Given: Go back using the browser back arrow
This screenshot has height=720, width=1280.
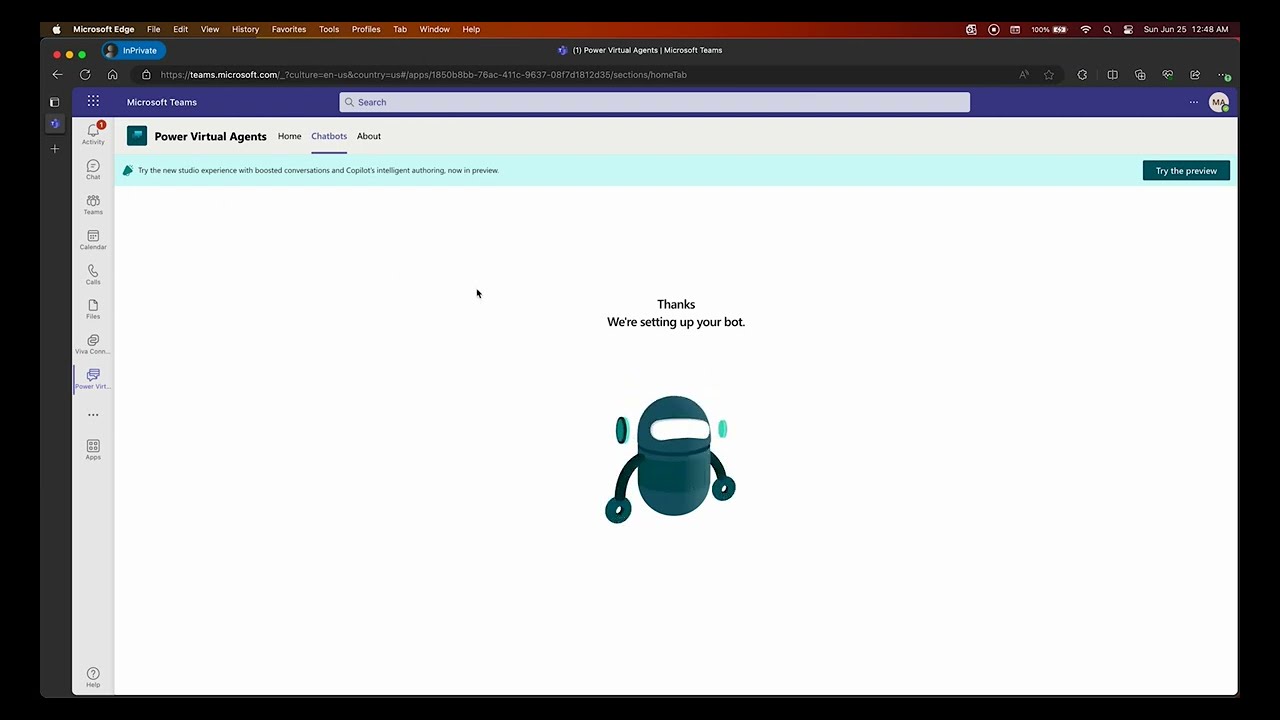Looking at the screenshot, I should (57, 74).
